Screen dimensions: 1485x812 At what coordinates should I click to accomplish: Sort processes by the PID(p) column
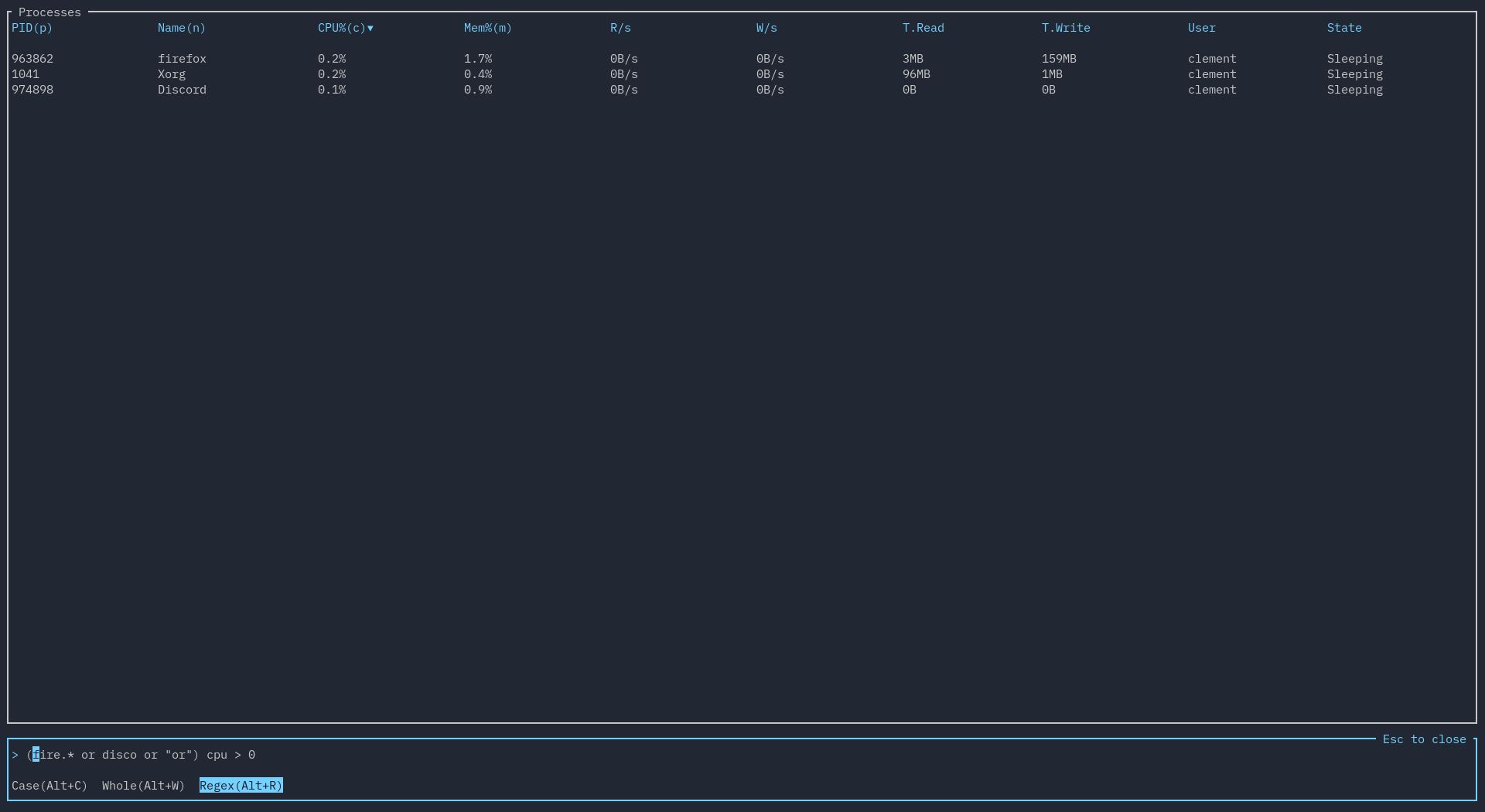point(32,28)
